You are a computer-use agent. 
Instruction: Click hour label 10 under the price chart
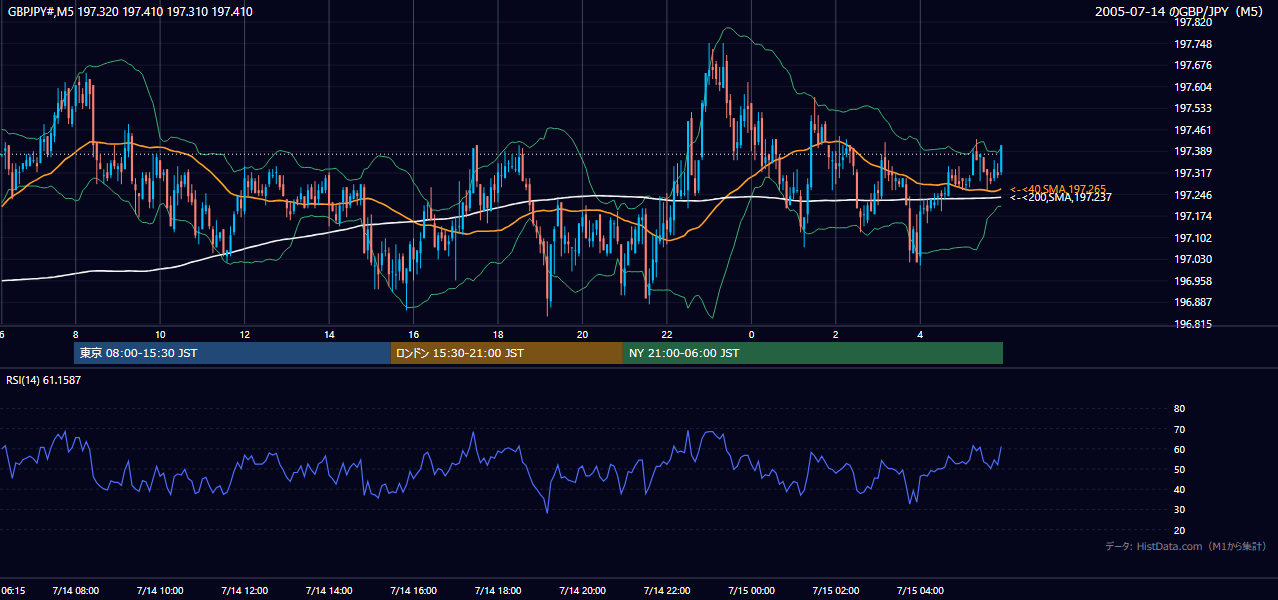click(x=160, y=334)
